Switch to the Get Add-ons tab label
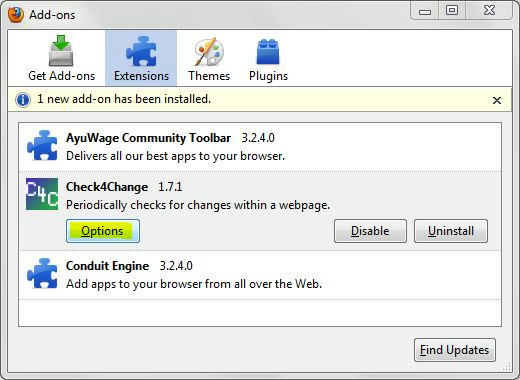The width and height of the screenshot is (520, 380). (62, 76)
